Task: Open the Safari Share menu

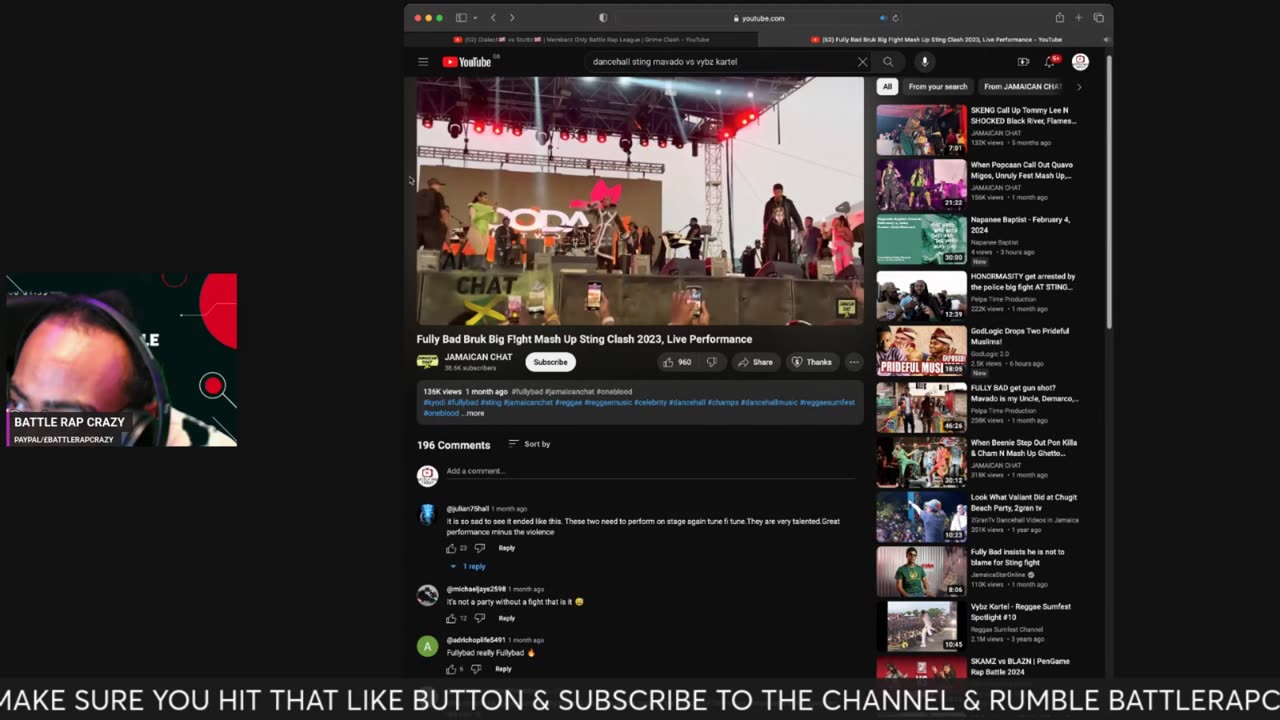Action: pyautogui.click(x=1059, y=18)
